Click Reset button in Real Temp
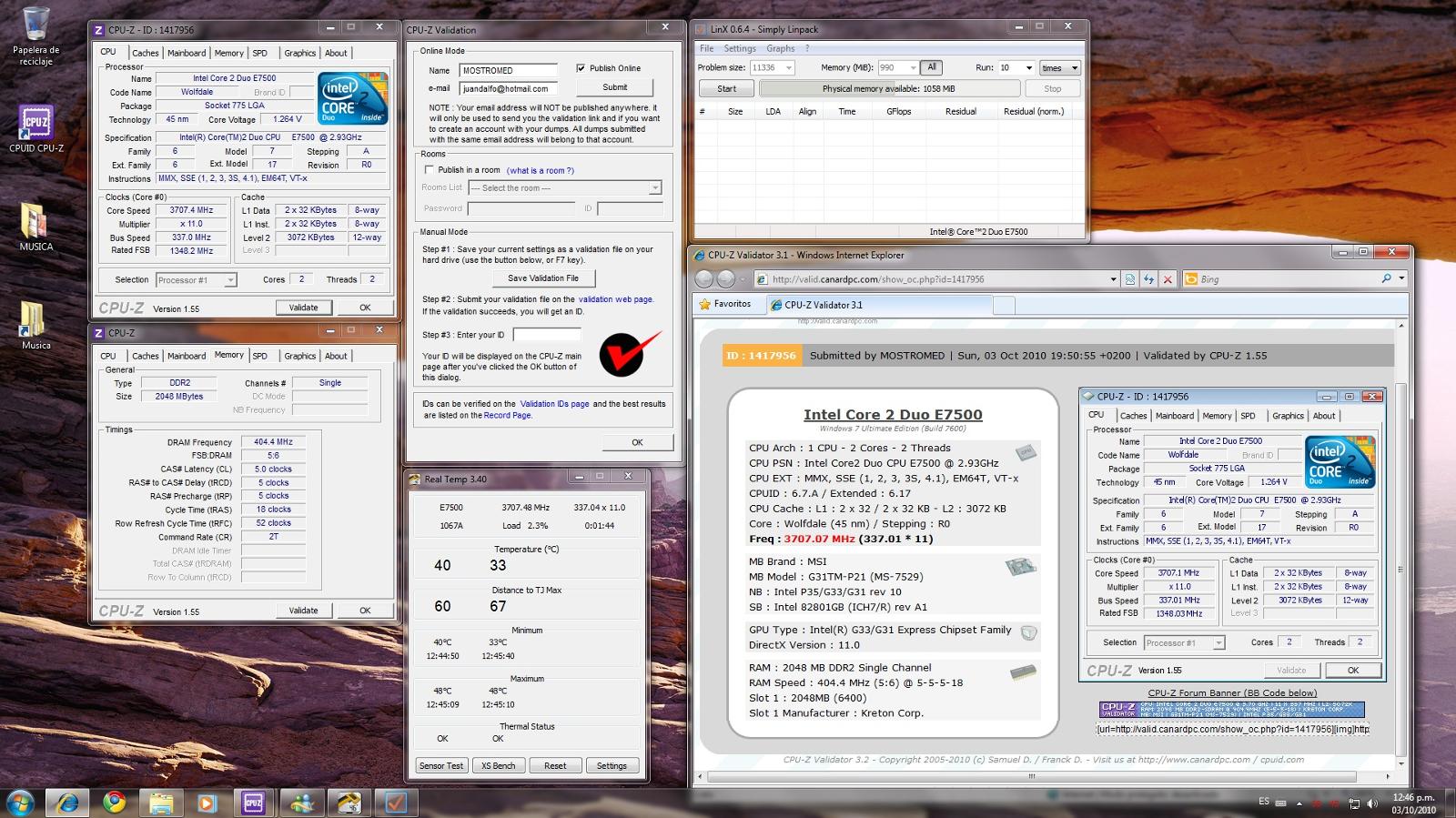 (x=555, y=766)
